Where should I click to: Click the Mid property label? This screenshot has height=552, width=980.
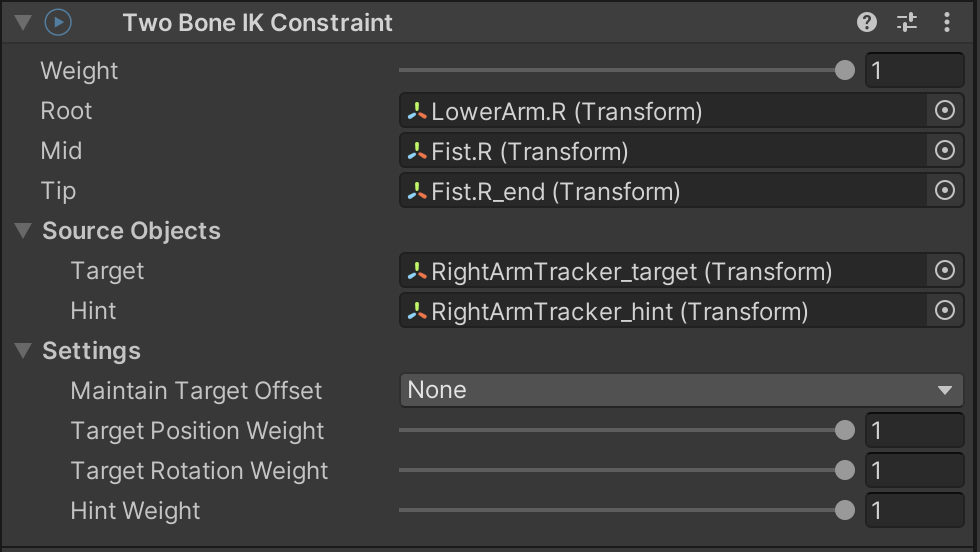coord(61,151)
